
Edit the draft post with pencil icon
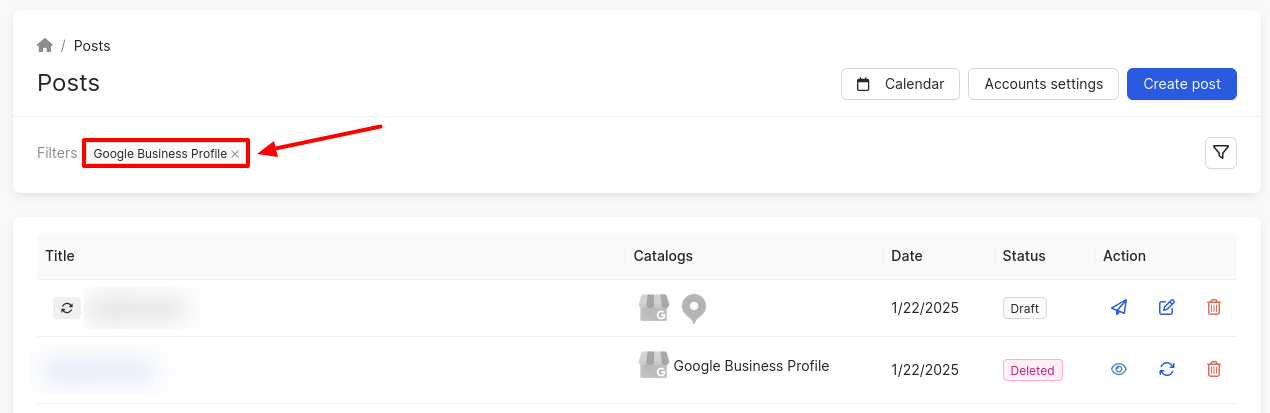click(1166, 308)
